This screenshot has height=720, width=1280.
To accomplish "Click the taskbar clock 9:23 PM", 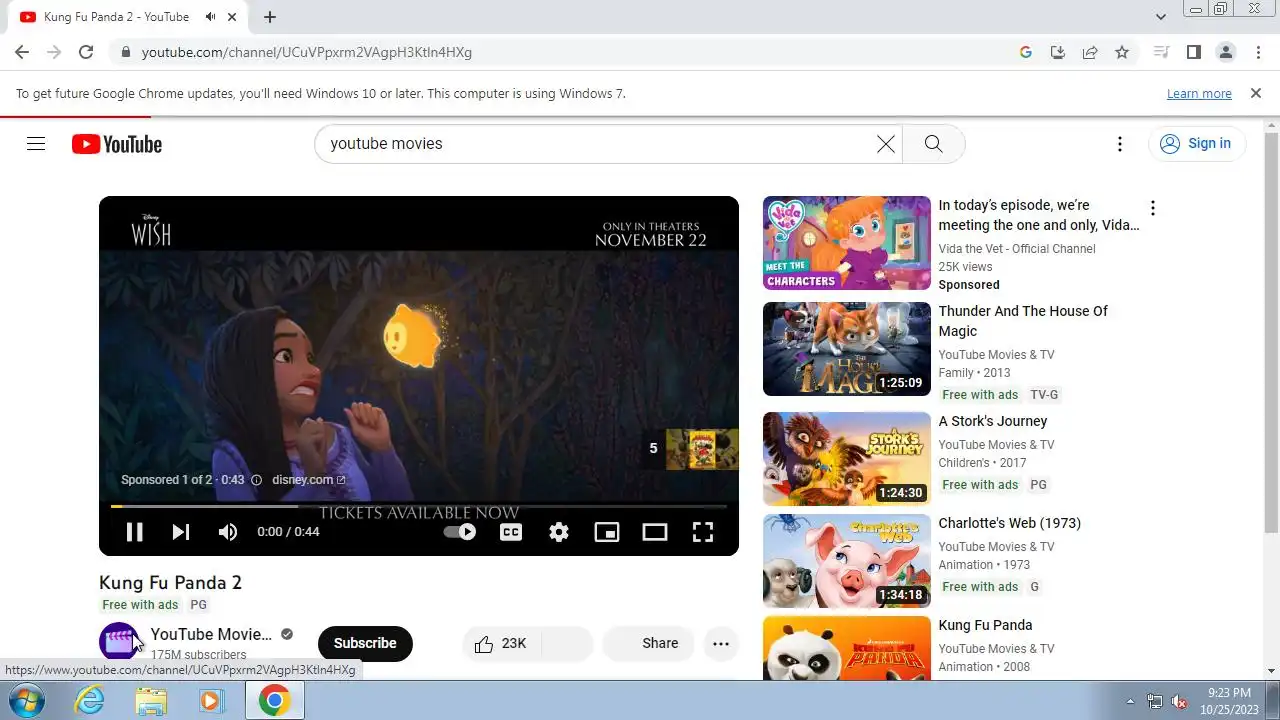I will (1229, 693).
